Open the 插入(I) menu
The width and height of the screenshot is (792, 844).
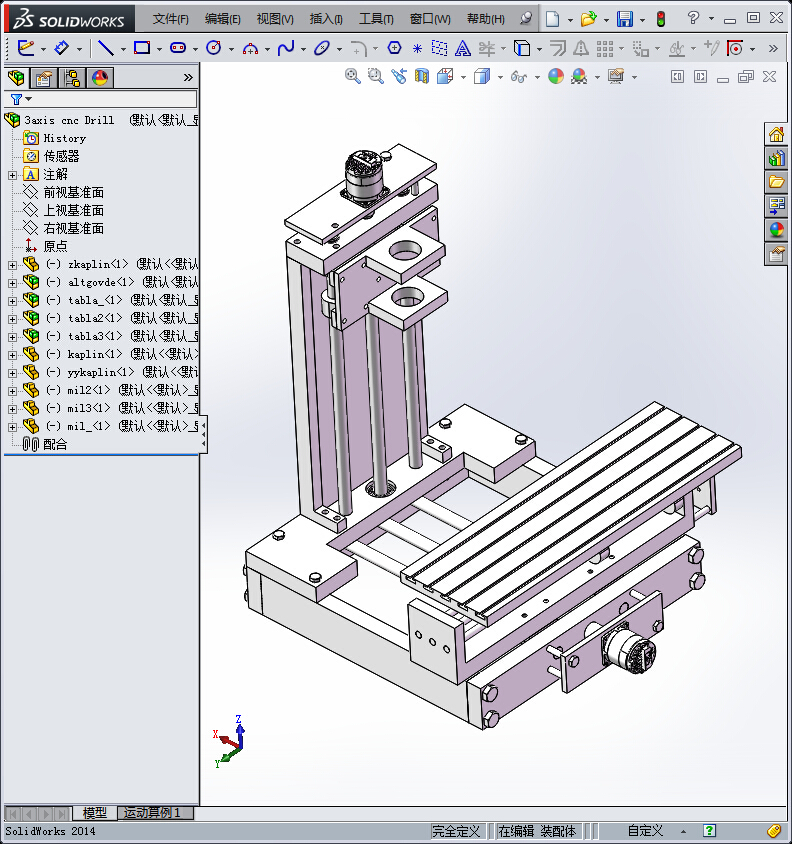[x=326, y=19]
